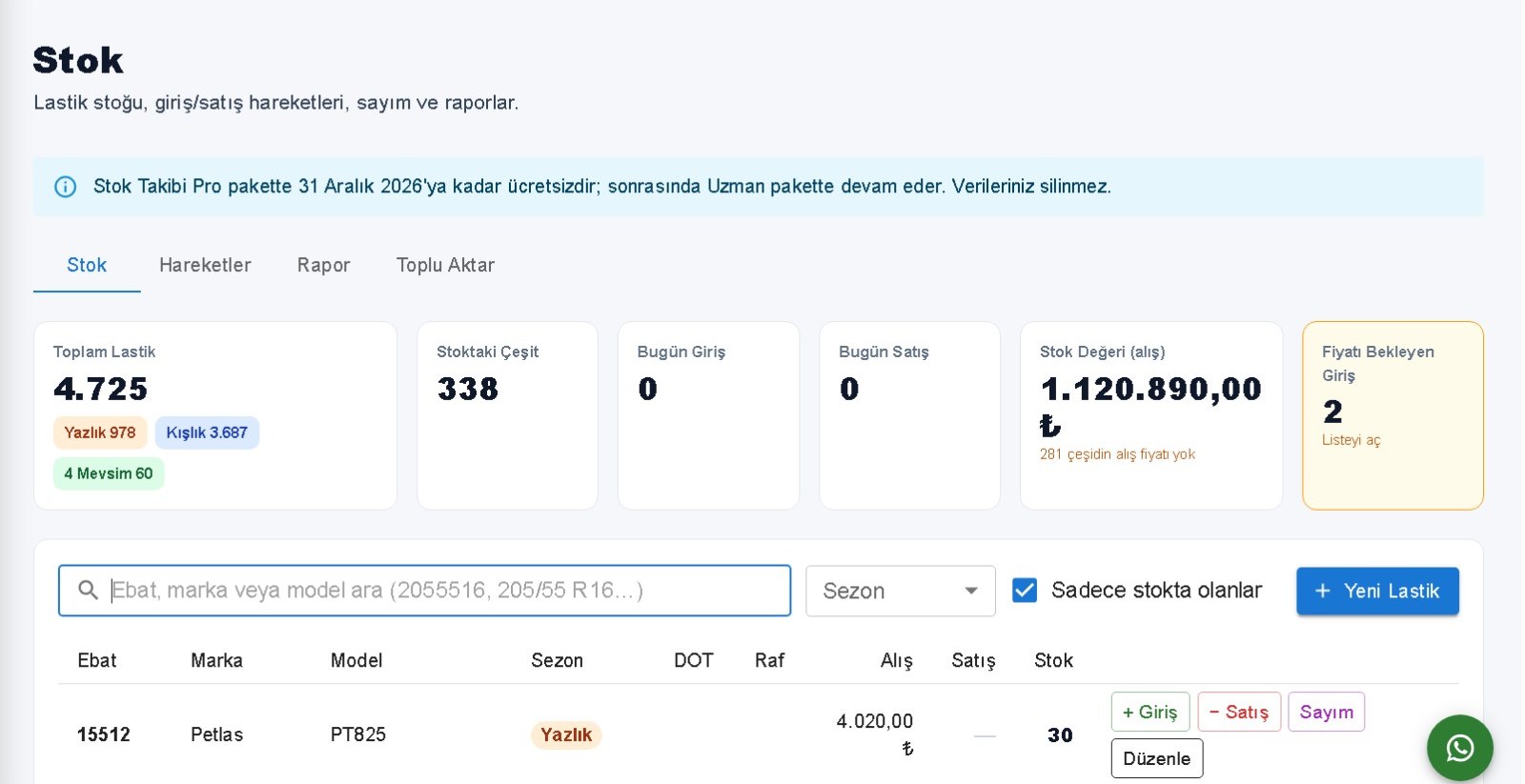The height and width of the screenshot is (784, 1525).
Task: Click the Kışlık 3.687 badge
Action: coord(207,432)
